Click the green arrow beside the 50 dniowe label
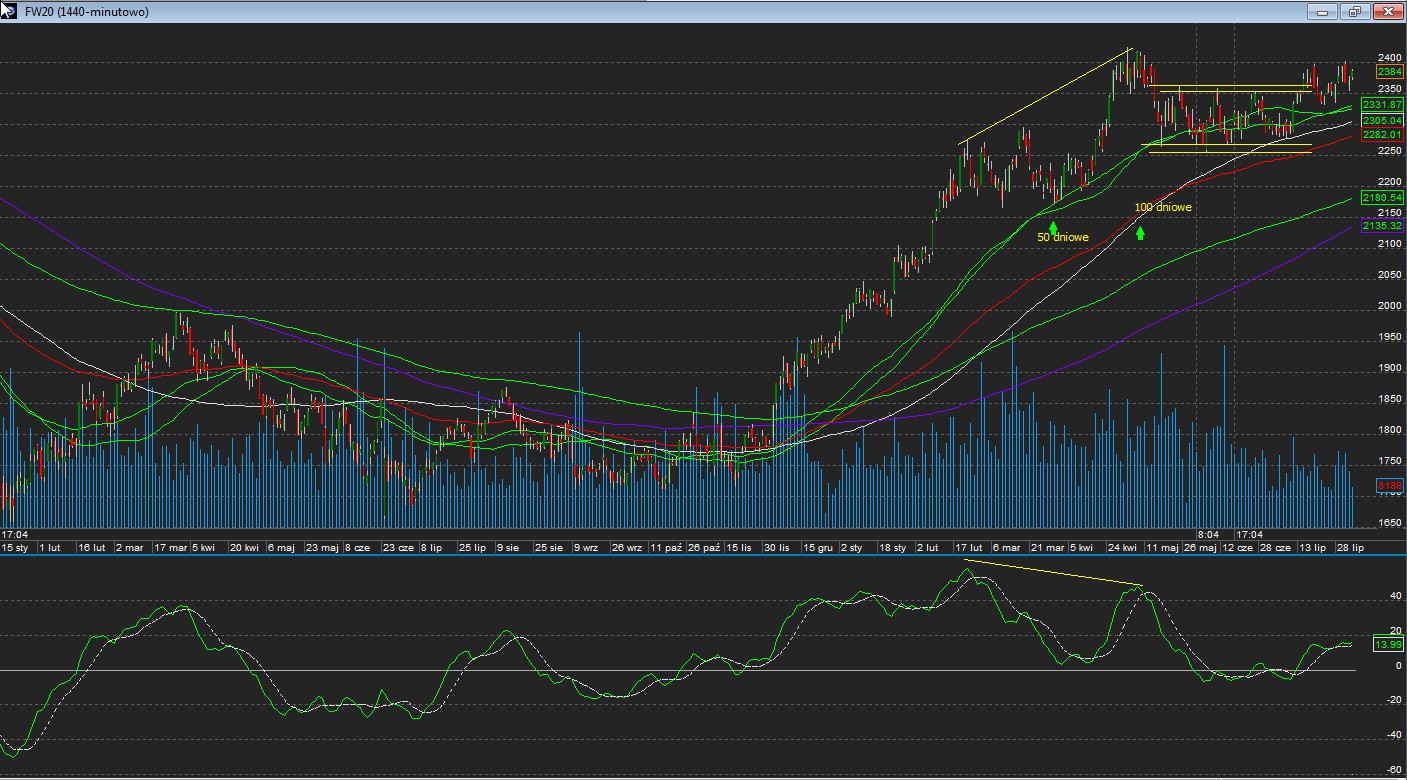 (1053, 228)
